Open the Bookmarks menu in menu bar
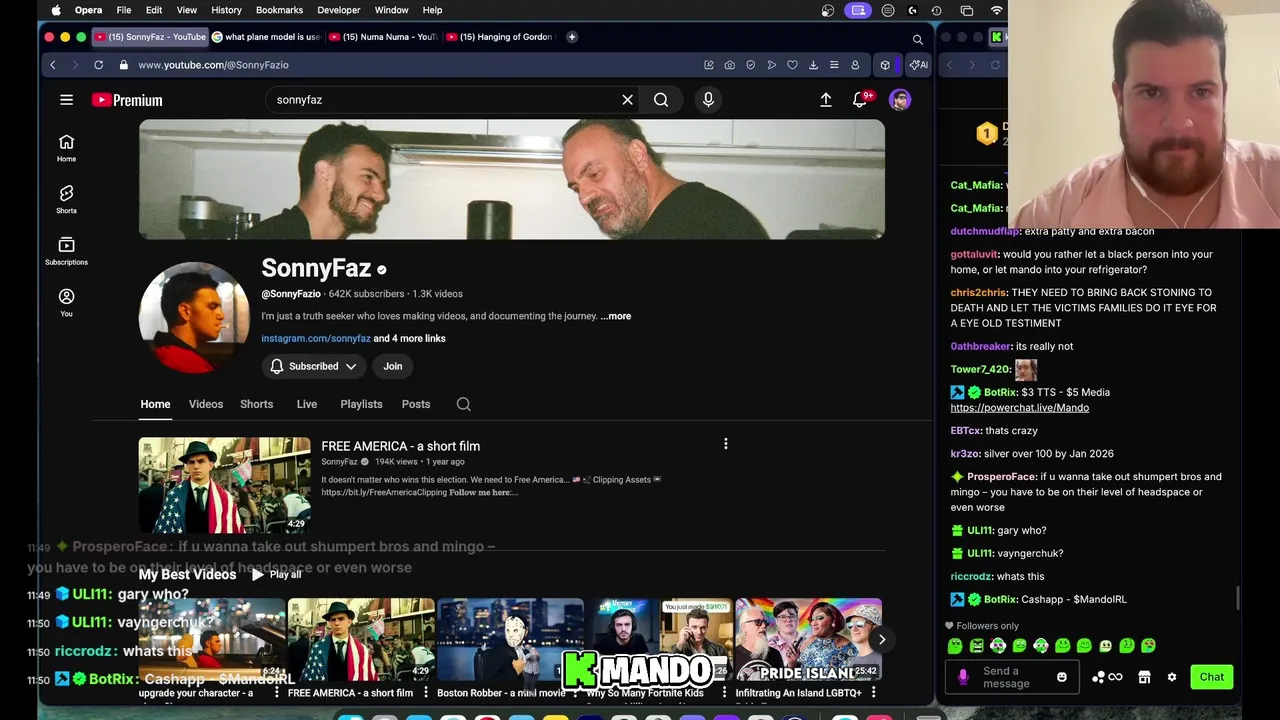 [x=279, y=10]
